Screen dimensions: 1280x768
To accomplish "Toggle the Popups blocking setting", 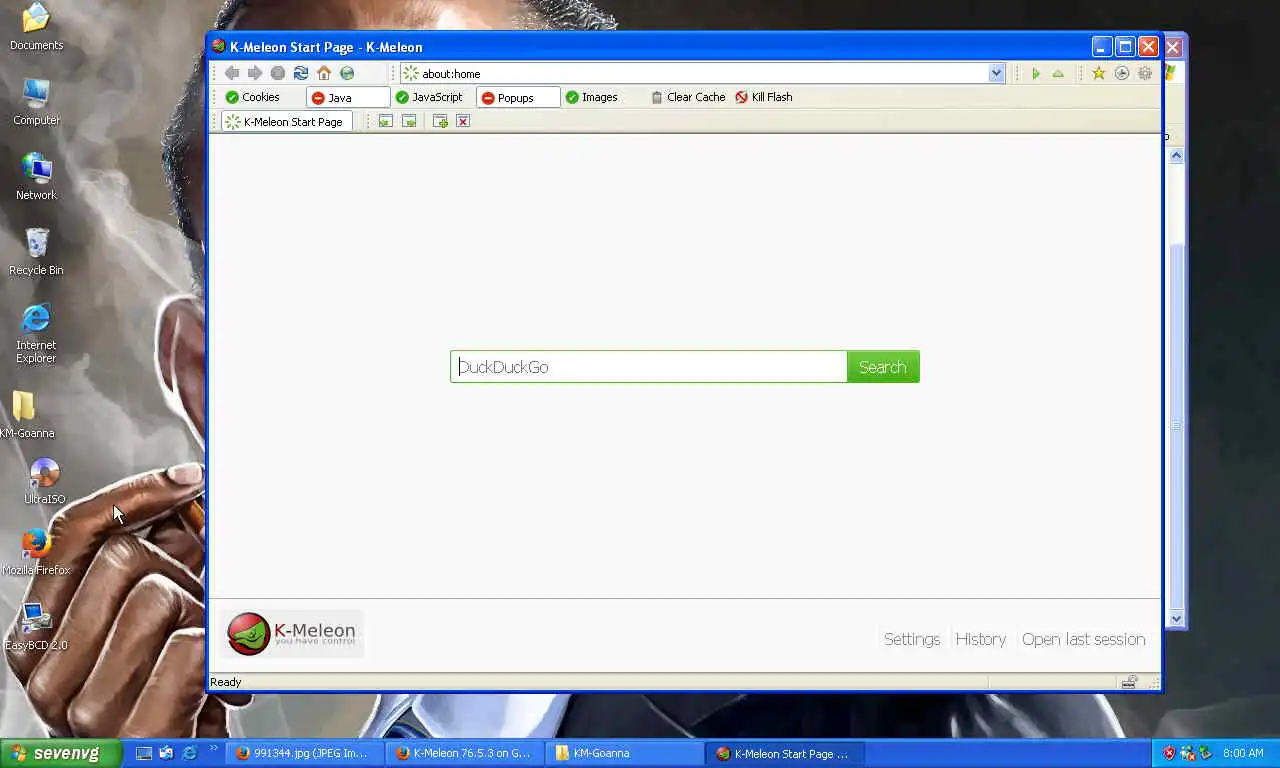I will pos(518,97).
